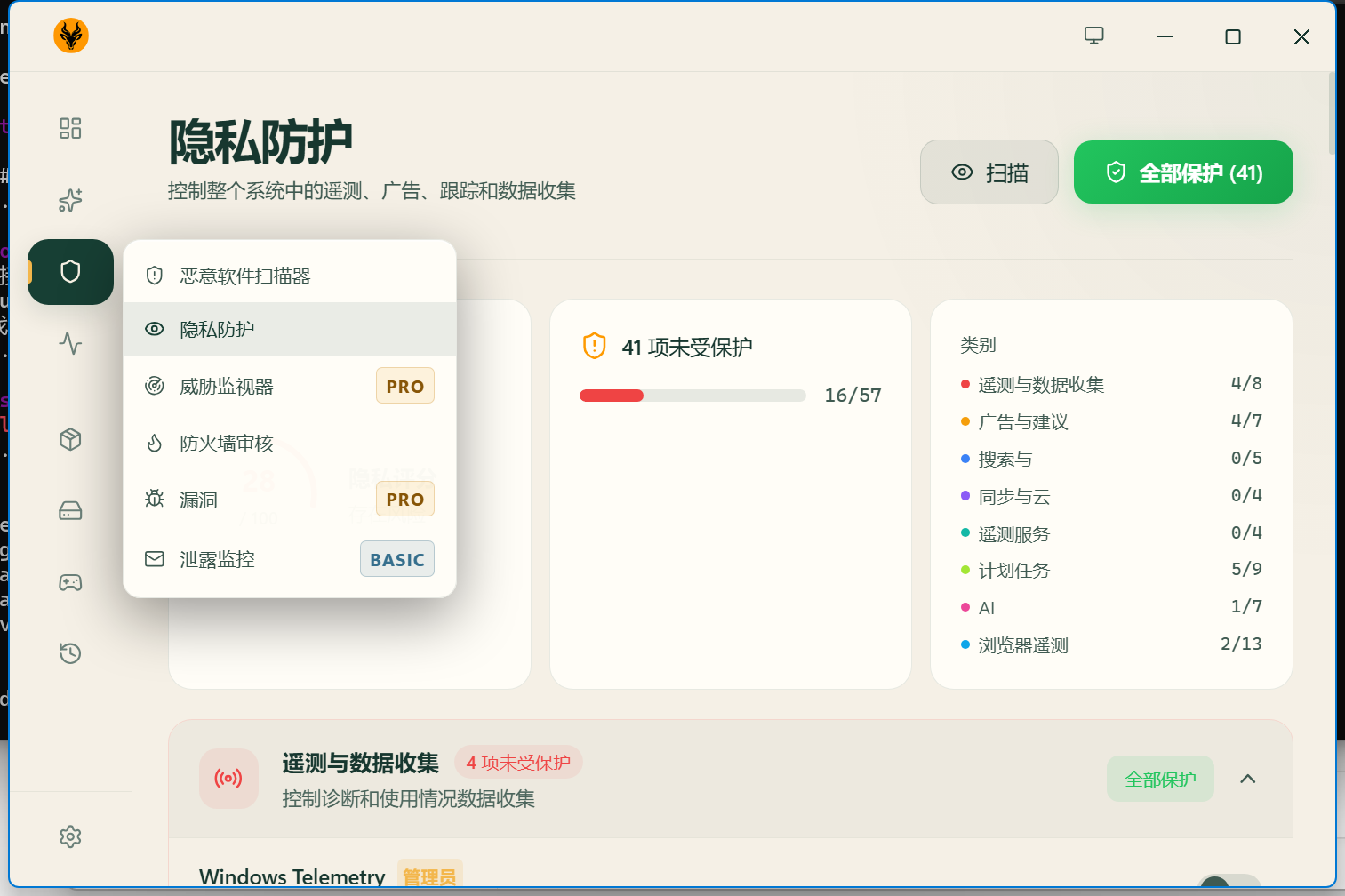Click the flame icon beside 防火墙审核
Image resolution: width=1345 pixels, height=896 pixels.
155,443
